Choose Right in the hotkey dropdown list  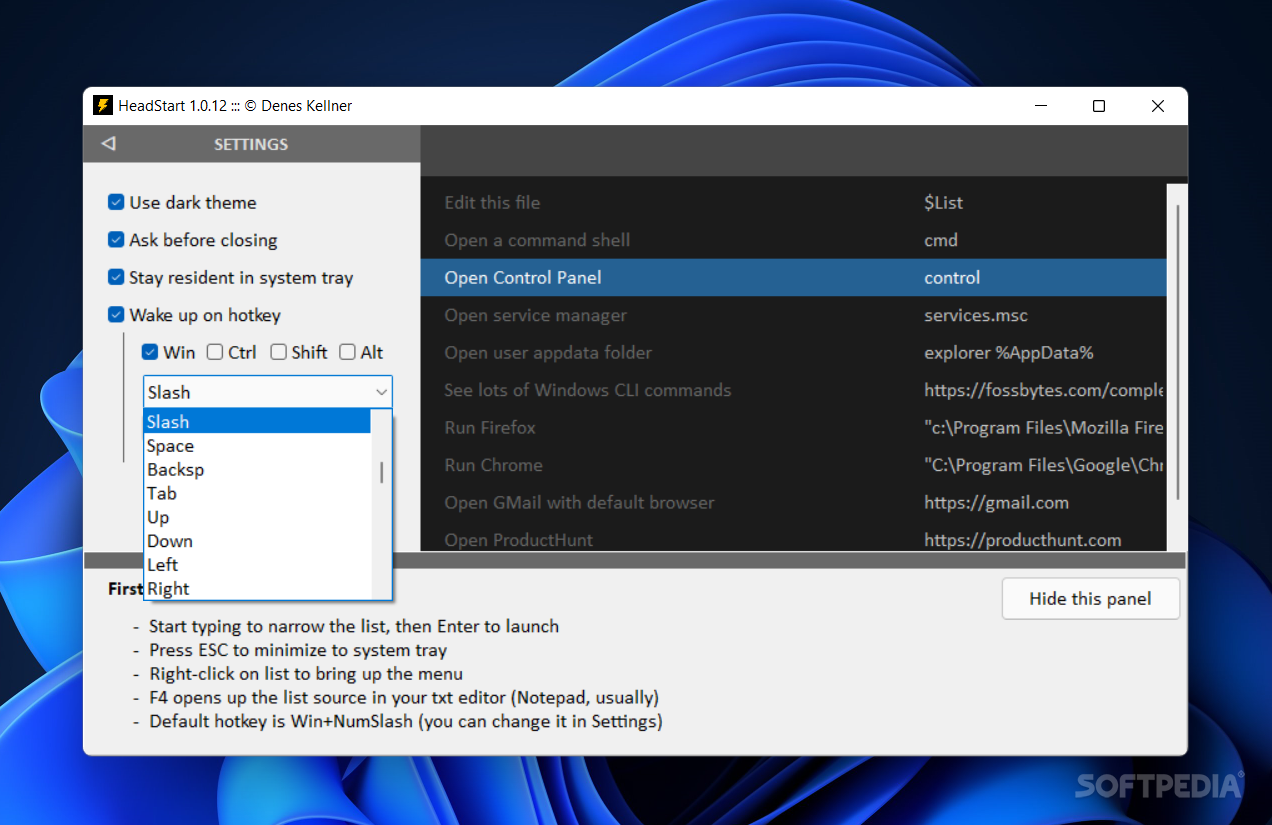coord(257,589)
